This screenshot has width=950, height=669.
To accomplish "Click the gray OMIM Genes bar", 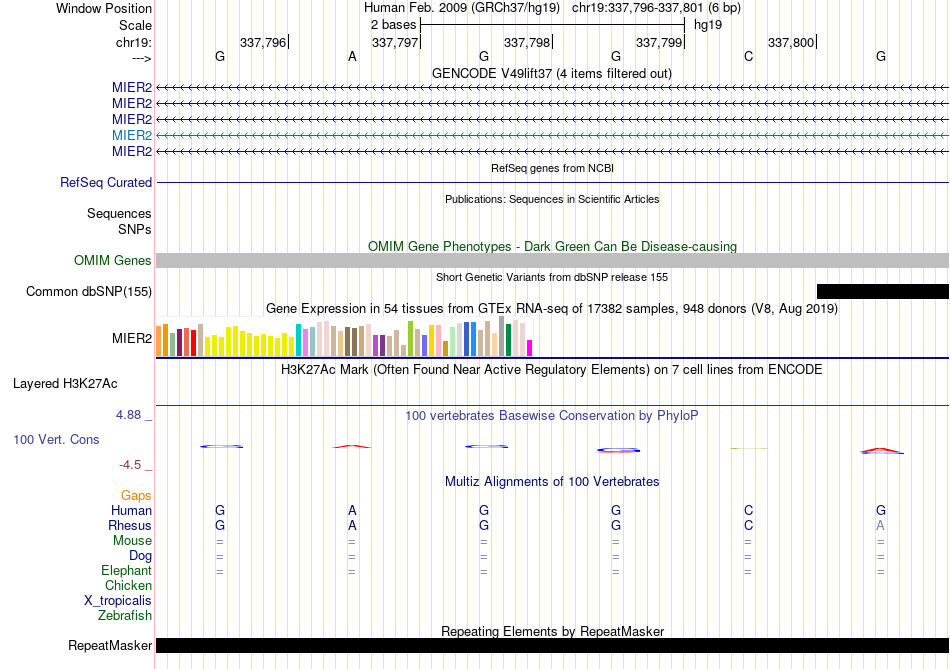I will 552,261.
